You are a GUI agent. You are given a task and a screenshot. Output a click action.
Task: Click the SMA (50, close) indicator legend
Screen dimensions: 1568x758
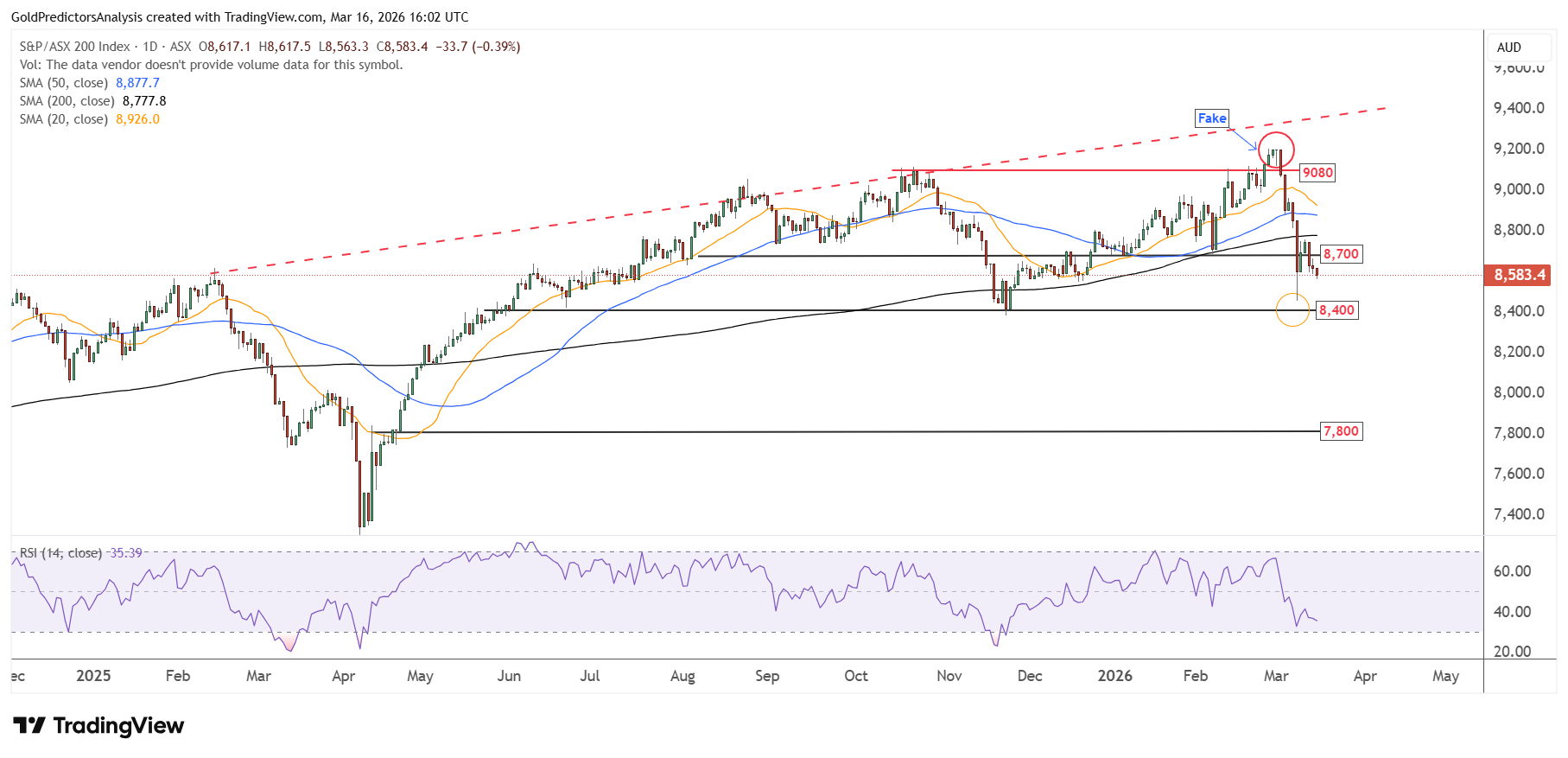tap(64, 83)
